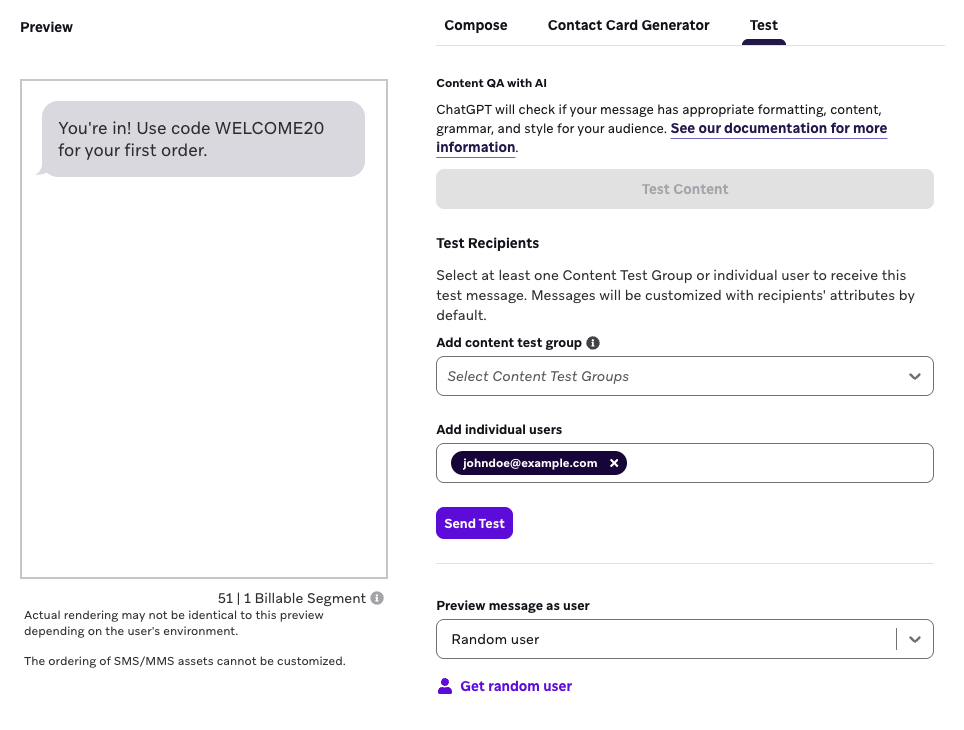
Task: Expand the chevron on Content Test Groups field
Action: 915,376
